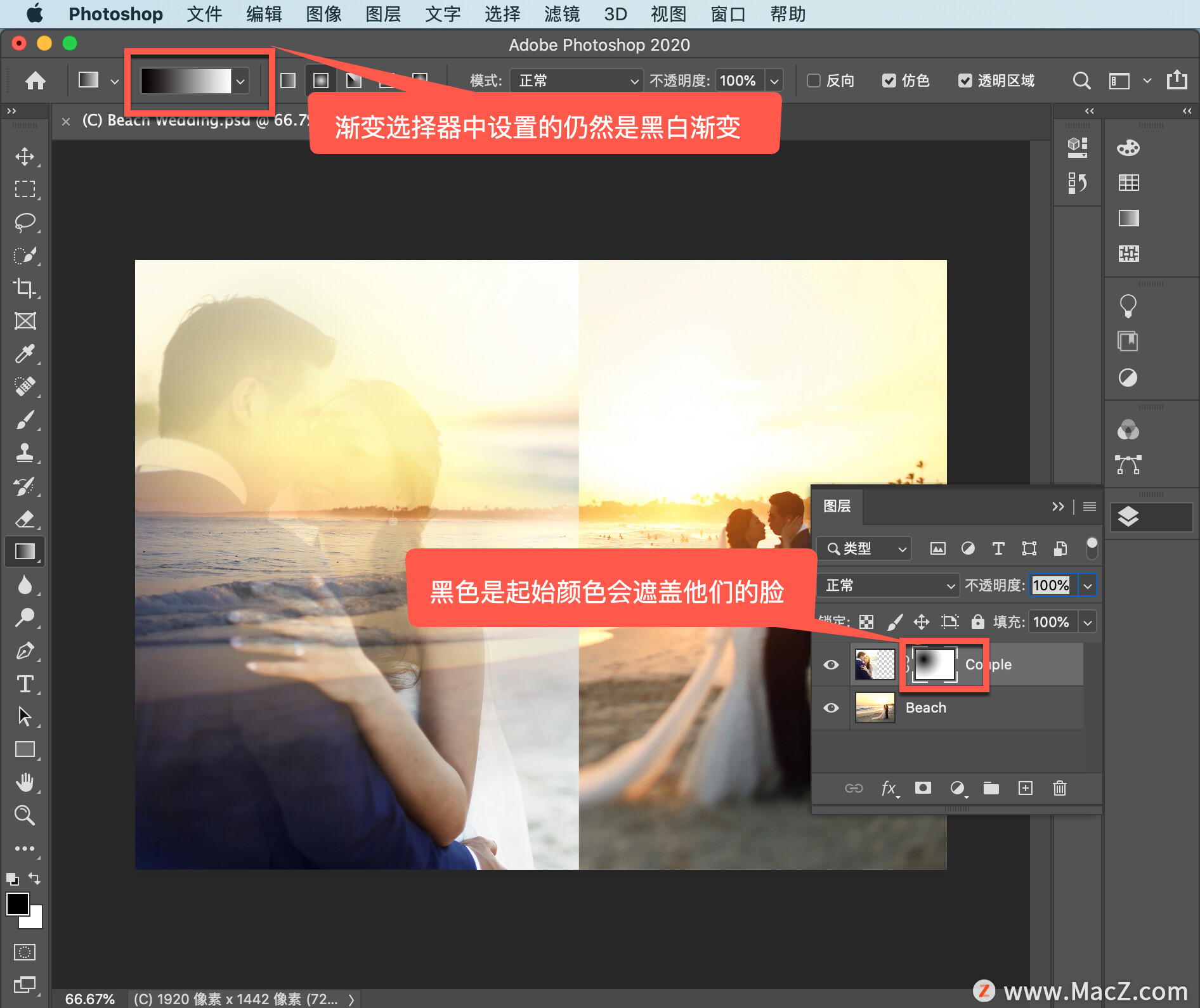Open the 滤镜 menu
Image resolution: width=1200 pixels, height=1008 pixels.
tap(561, 14)
